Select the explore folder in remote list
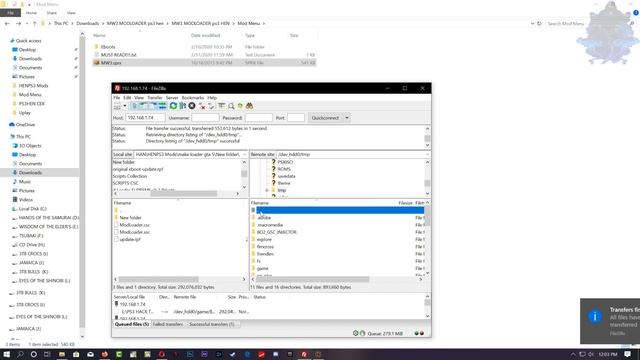 click(x=264, y=240)
